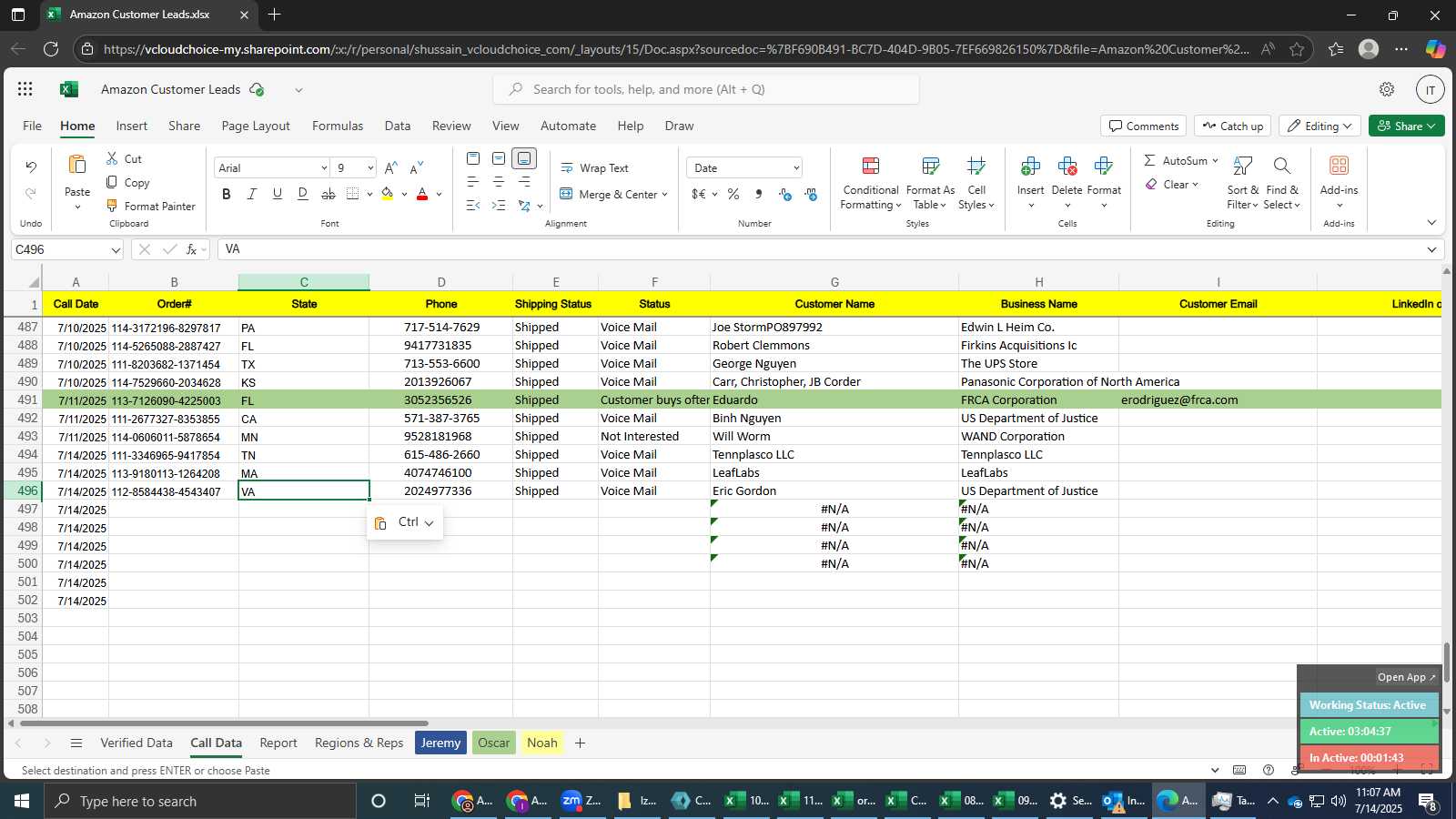The width and height of the screenshot is (1456, 819).
Task: Click the Paste clipboard icon
Action: coord(77,165)
